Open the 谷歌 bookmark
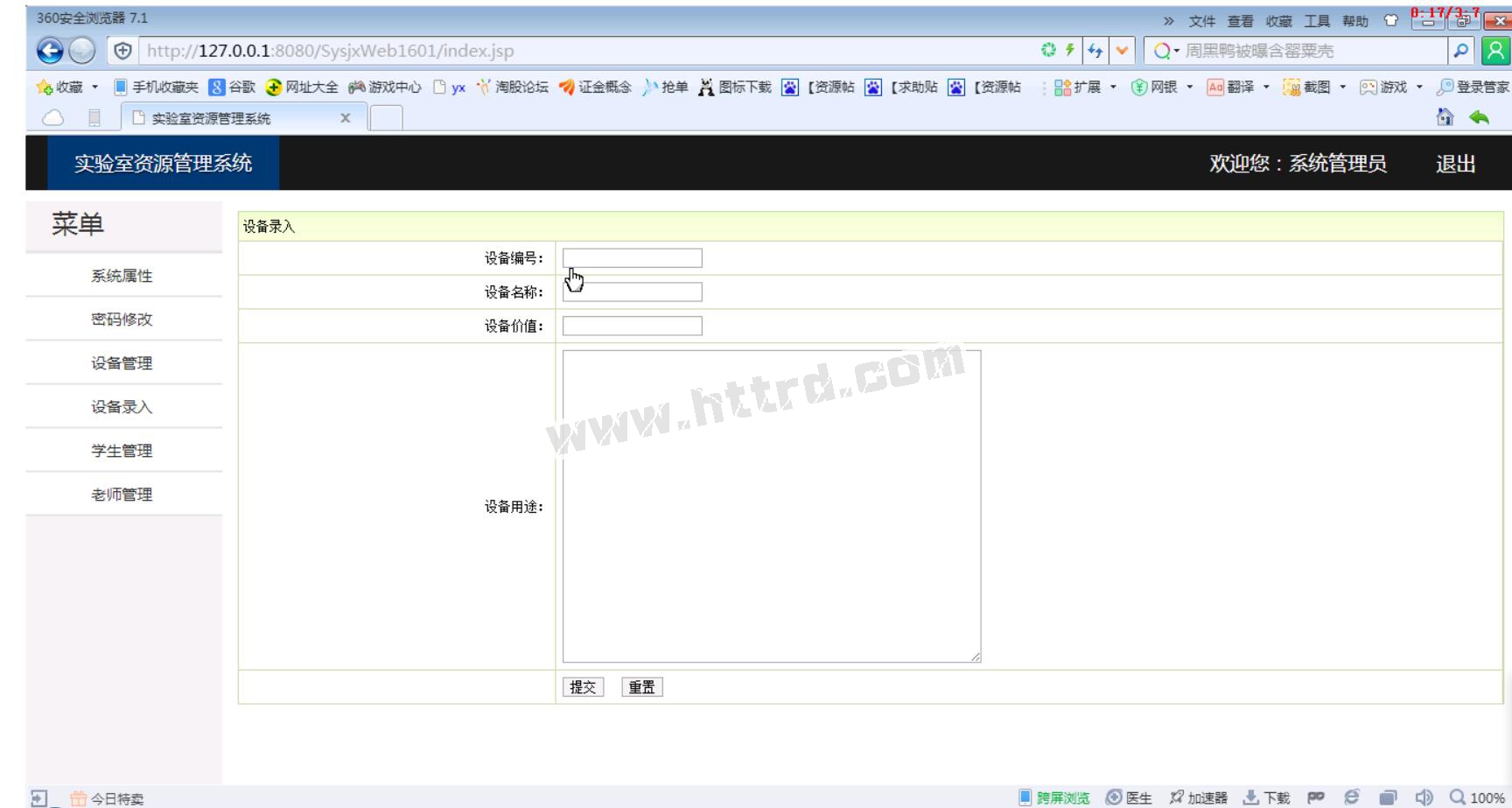Viewport: 1512px width, 808px height. 232,87
